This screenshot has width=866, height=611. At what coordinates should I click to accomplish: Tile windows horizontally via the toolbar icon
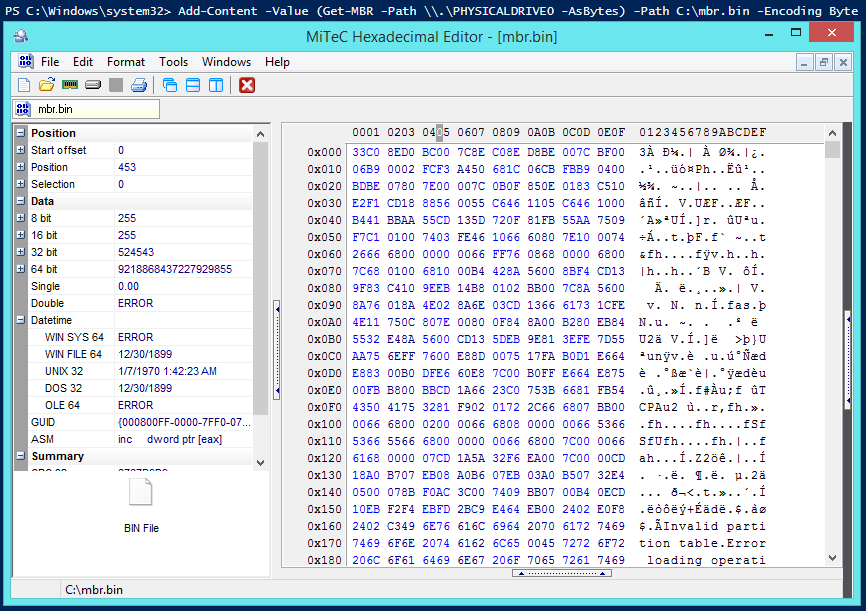coord(191,85)
